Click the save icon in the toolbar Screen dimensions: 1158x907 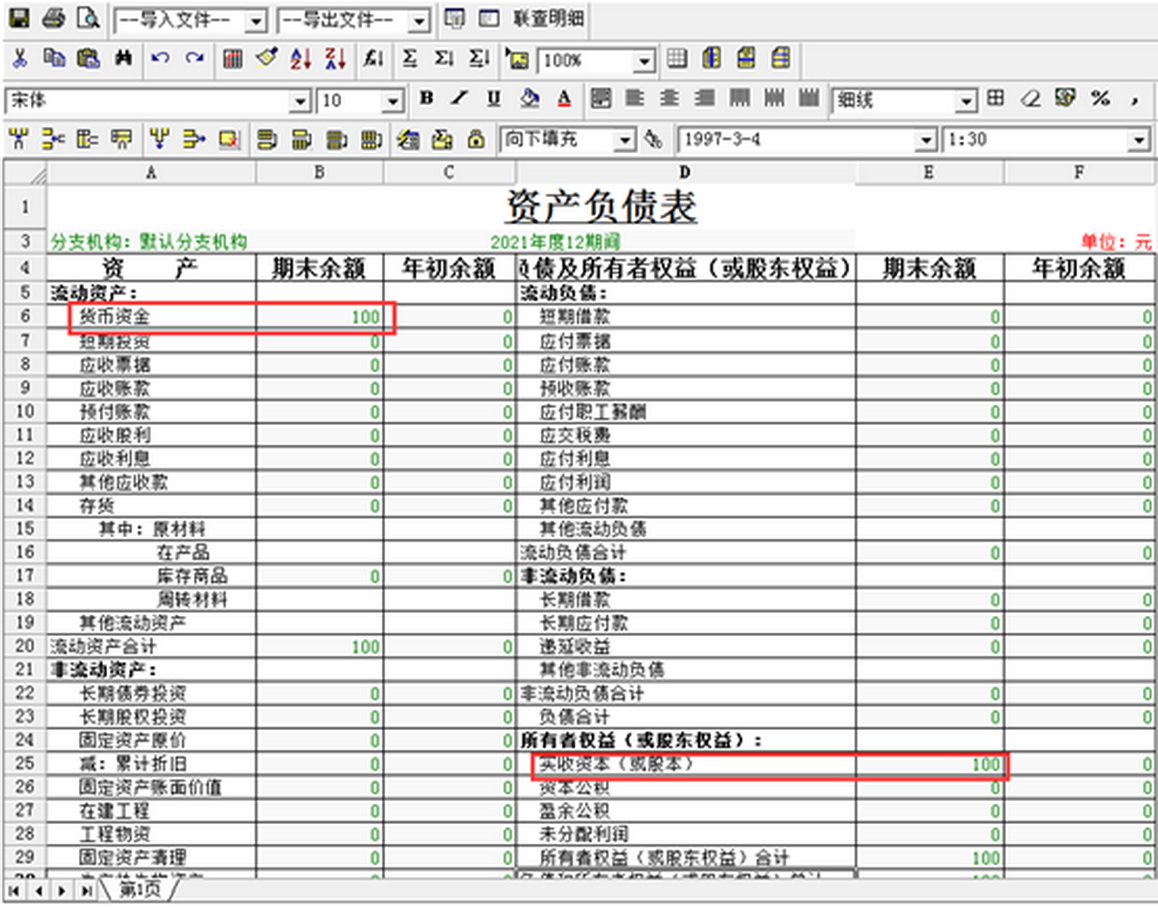pos(19,18)
